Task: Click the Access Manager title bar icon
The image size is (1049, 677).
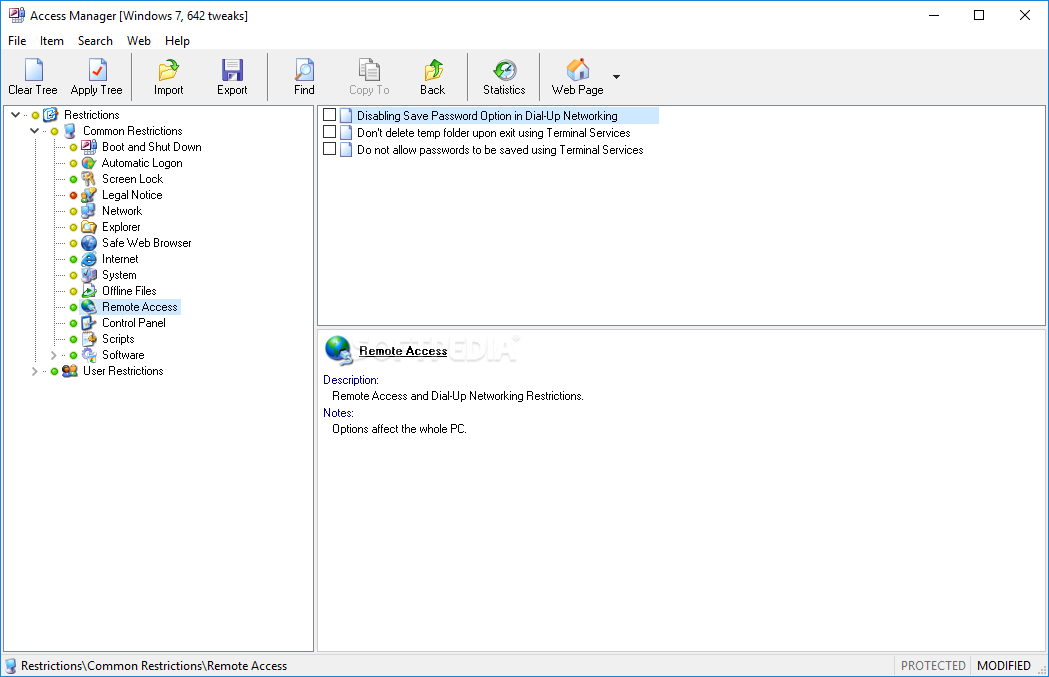Action: coord(17,15)
